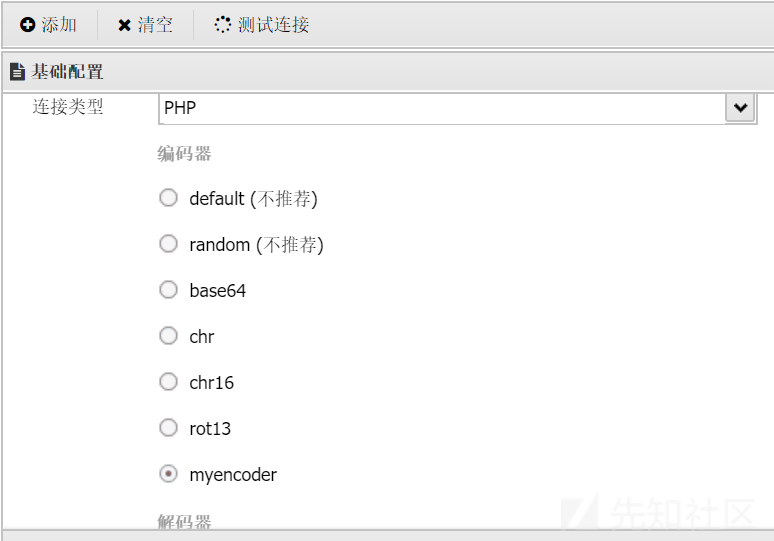Click the 连接类型 field label

coord(68,107)
